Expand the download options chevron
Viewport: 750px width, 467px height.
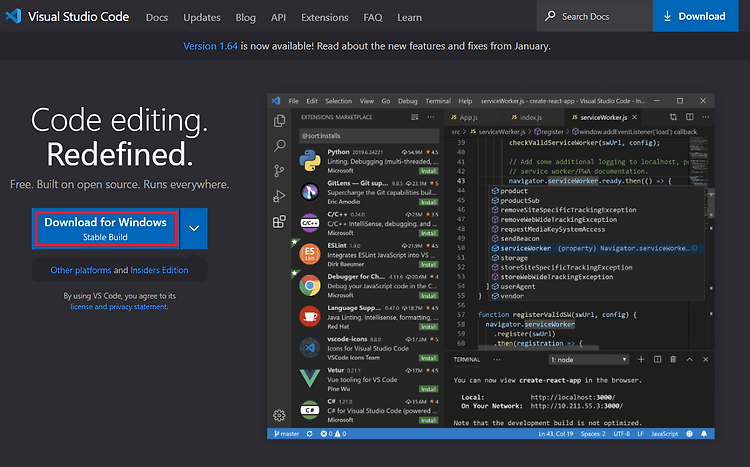point(194,229)
